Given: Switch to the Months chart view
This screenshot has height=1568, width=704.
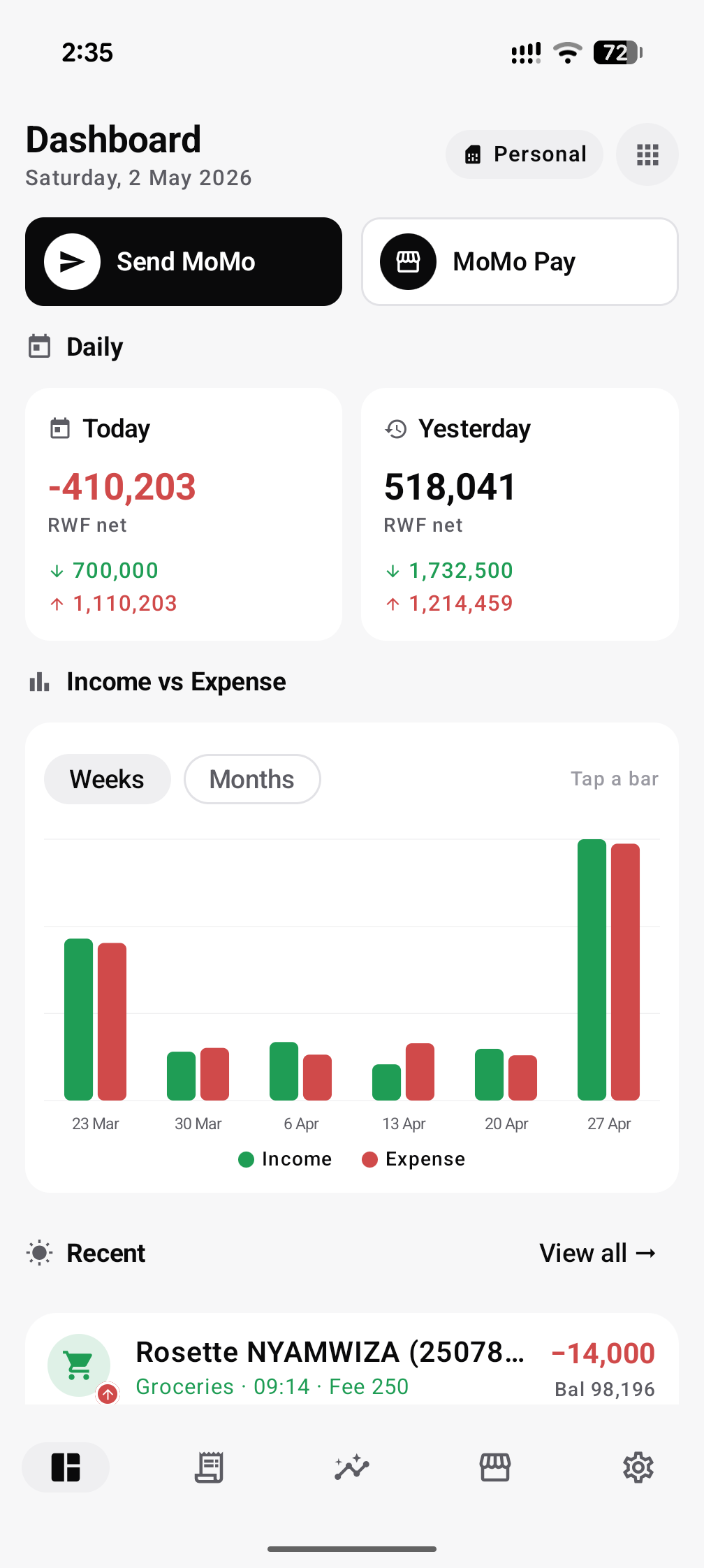Looking at the screenshot, I should click(x=252, y=779).
